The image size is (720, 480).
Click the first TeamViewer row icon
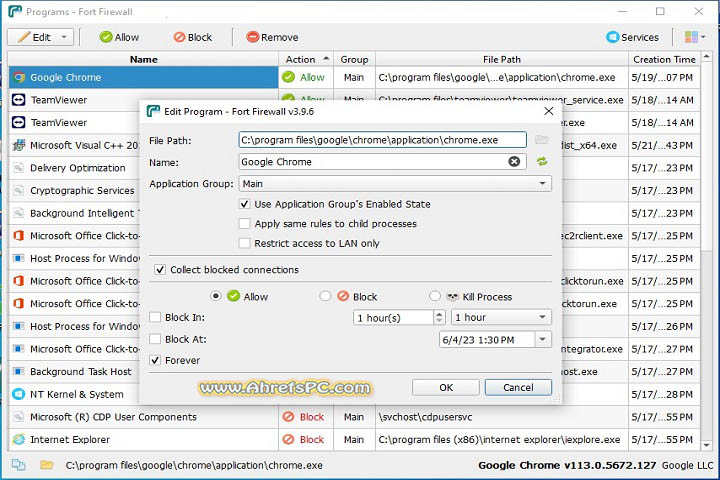point(19,100)
